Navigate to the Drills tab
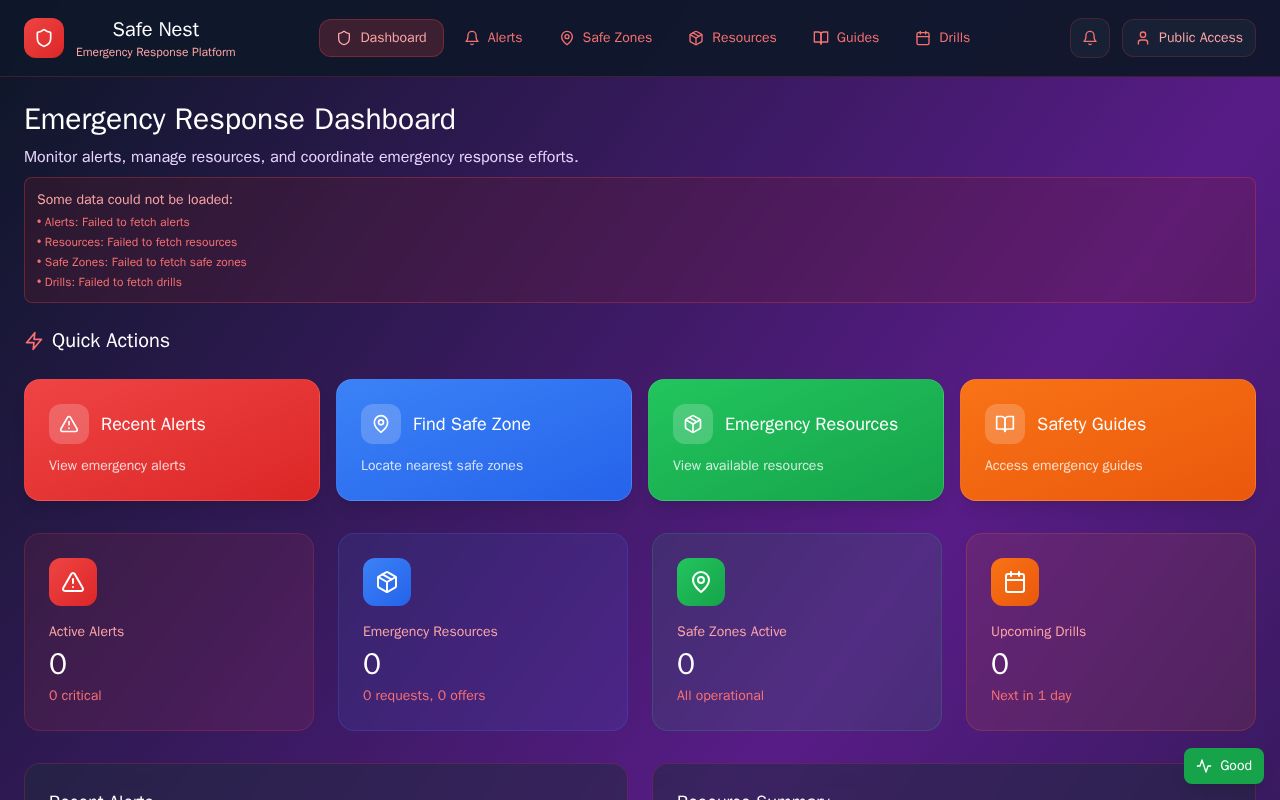 click(943, 38)
